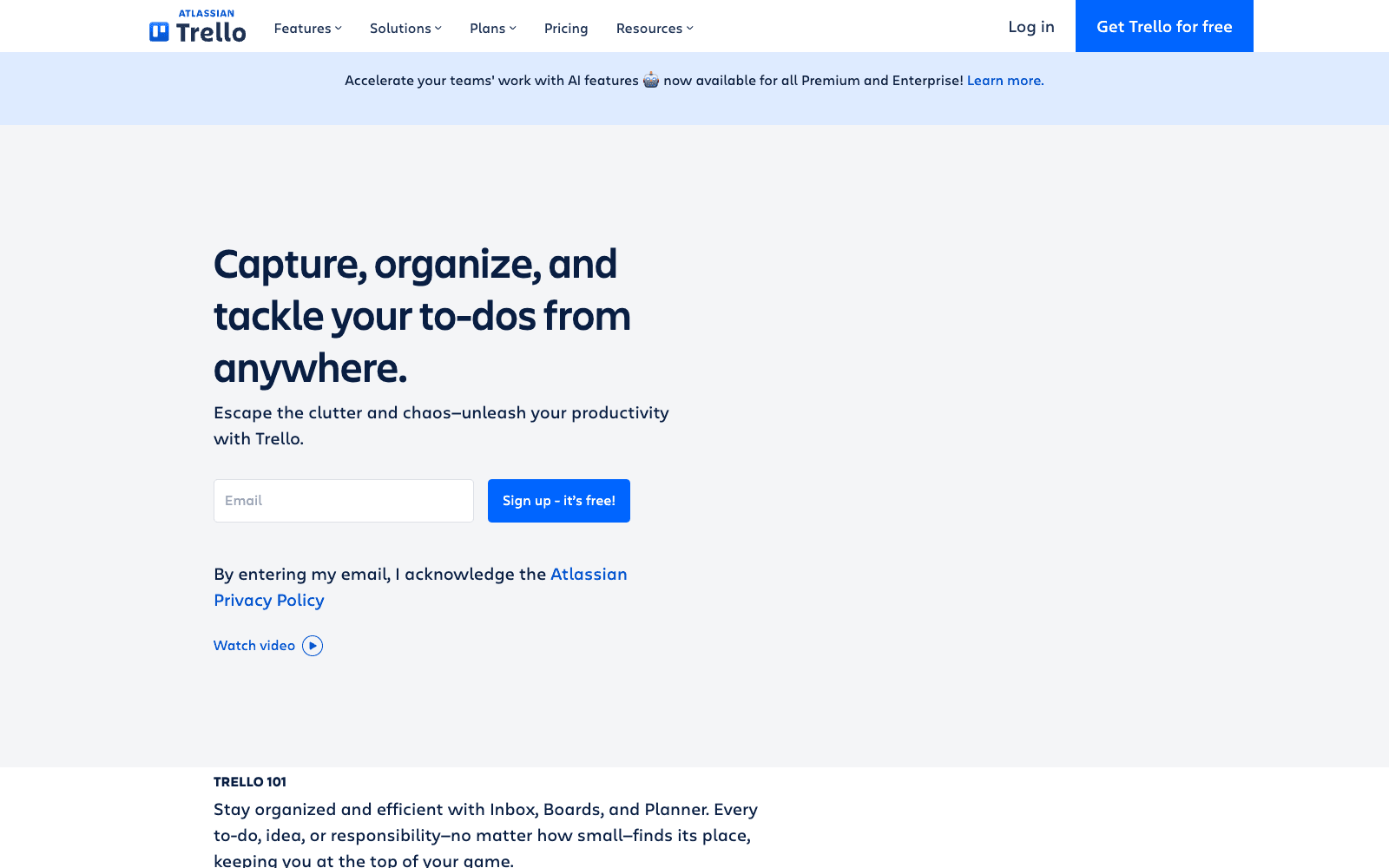The image size is (1389, 868).
Task: Open the Plans dropdown menu
Action: click(493, 29)
